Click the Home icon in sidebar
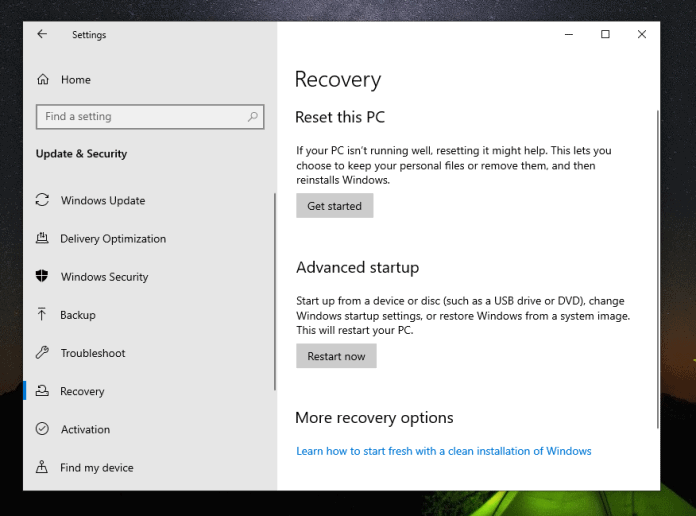 (x=43, y=79)
